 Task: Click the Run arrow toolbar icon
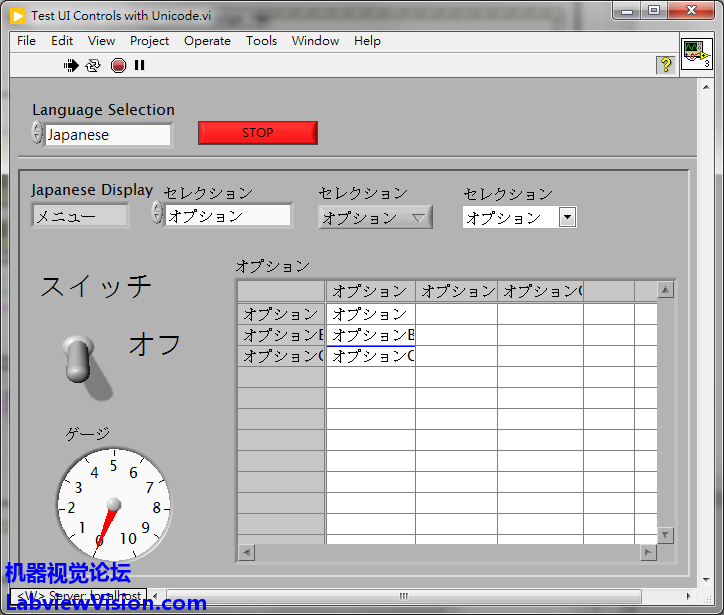71,65
